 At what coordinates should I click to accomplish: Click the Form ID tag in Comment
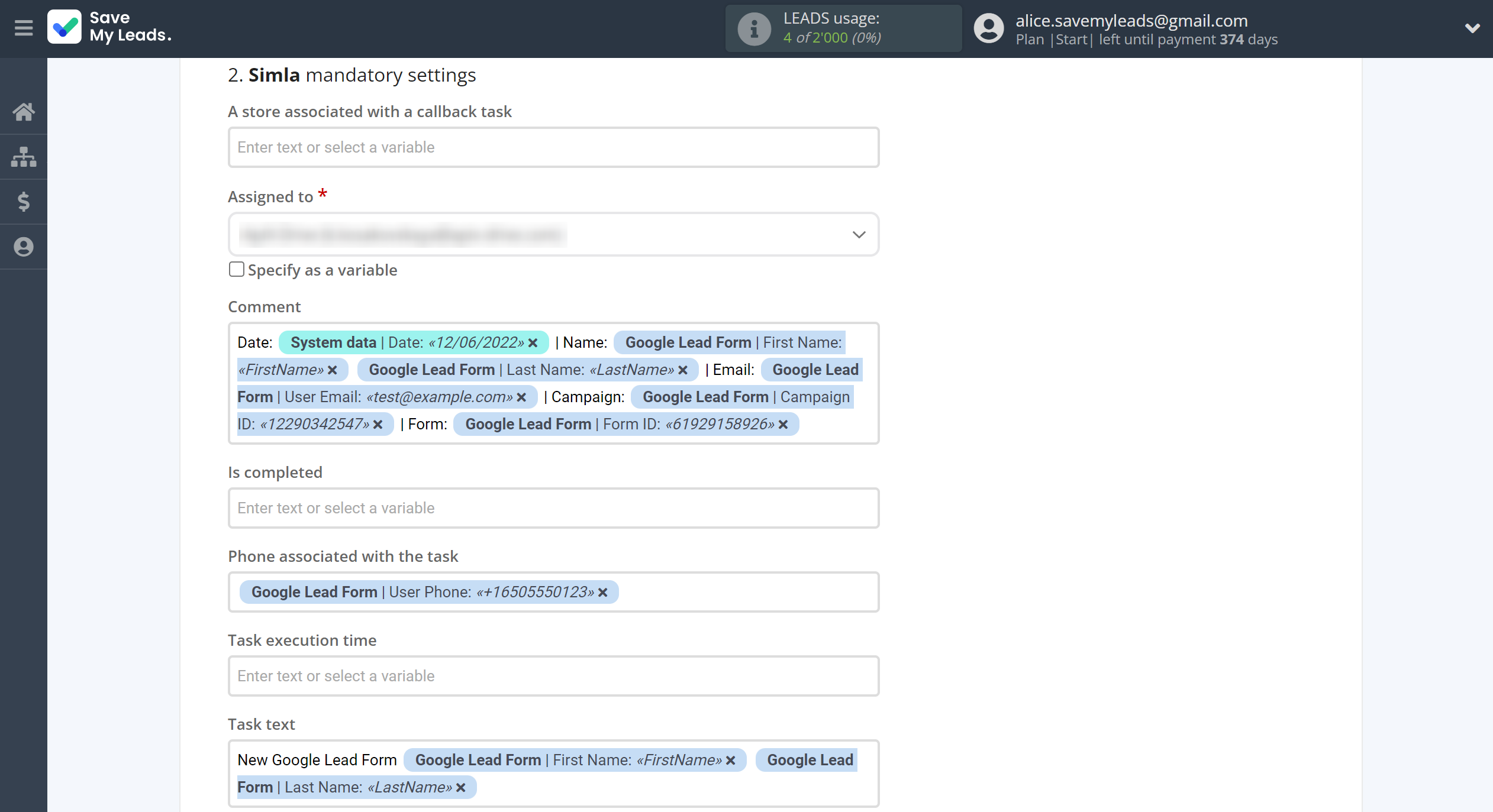[x=626, y=424]
